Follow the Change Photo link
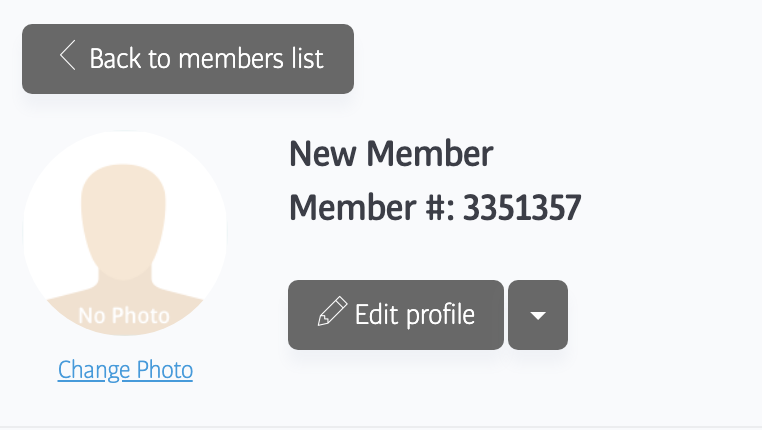 pyautogui.click(x=125, y=370)
